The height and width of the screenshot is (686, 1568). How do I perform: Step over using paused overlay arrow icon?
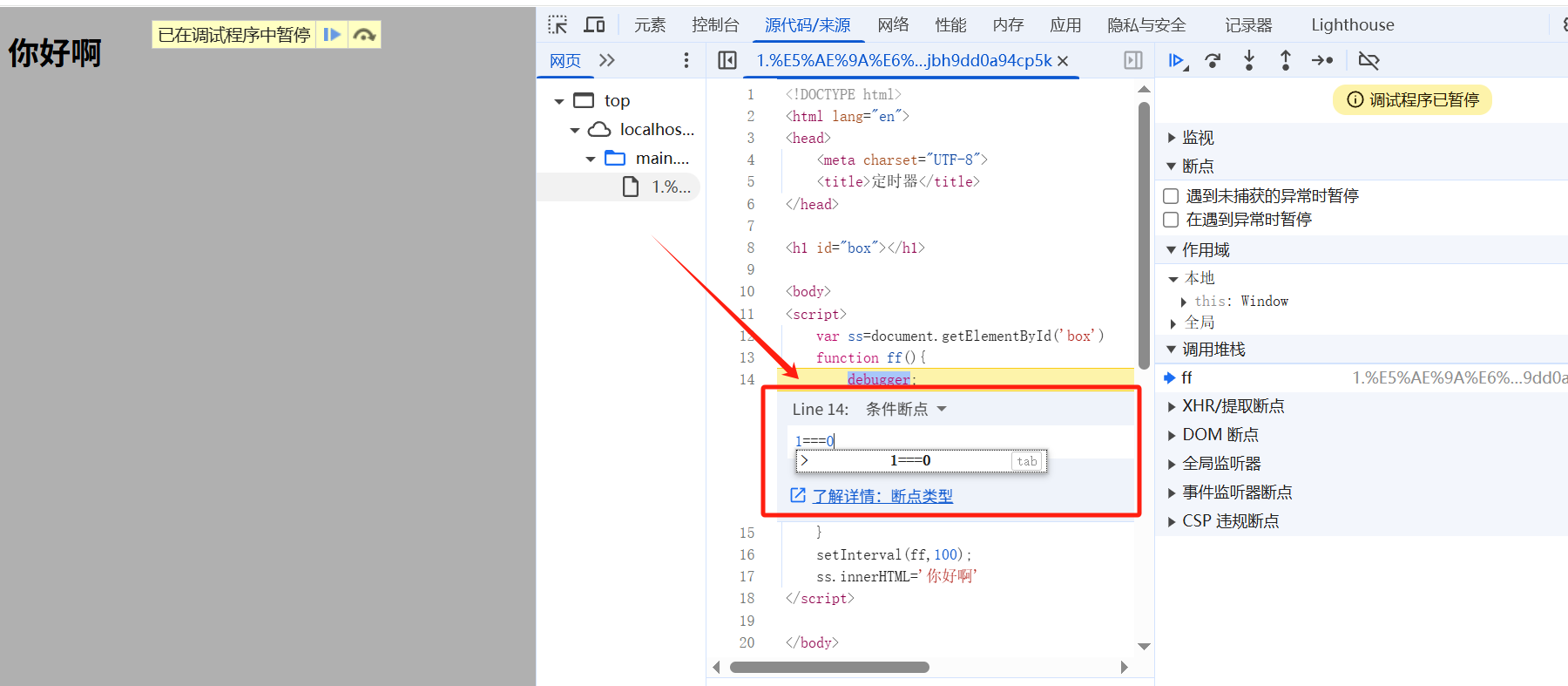click(364, 35)
